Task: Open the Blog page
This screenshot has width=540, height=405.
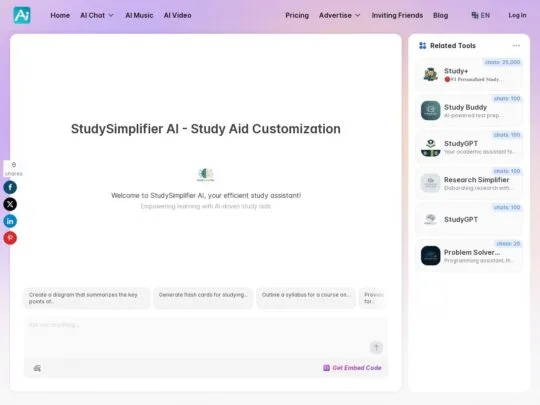Action: point(440,15)
